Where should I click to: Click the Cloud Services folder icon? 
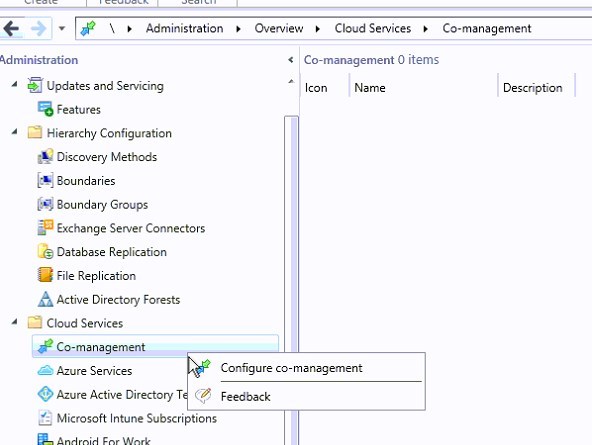pos(35,322)
